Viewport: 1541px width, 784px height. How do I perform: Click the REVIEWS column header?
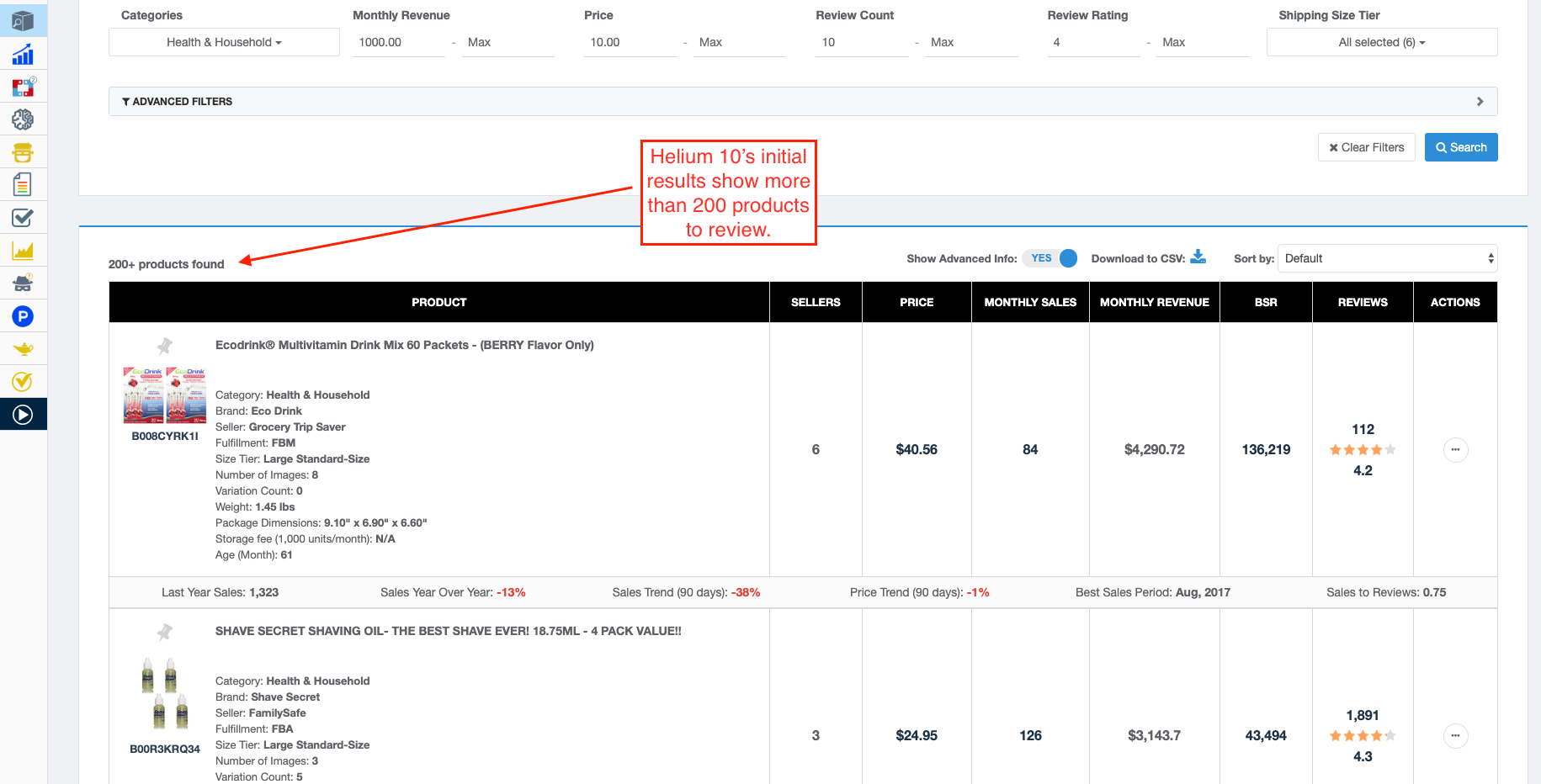point(1363,302)
